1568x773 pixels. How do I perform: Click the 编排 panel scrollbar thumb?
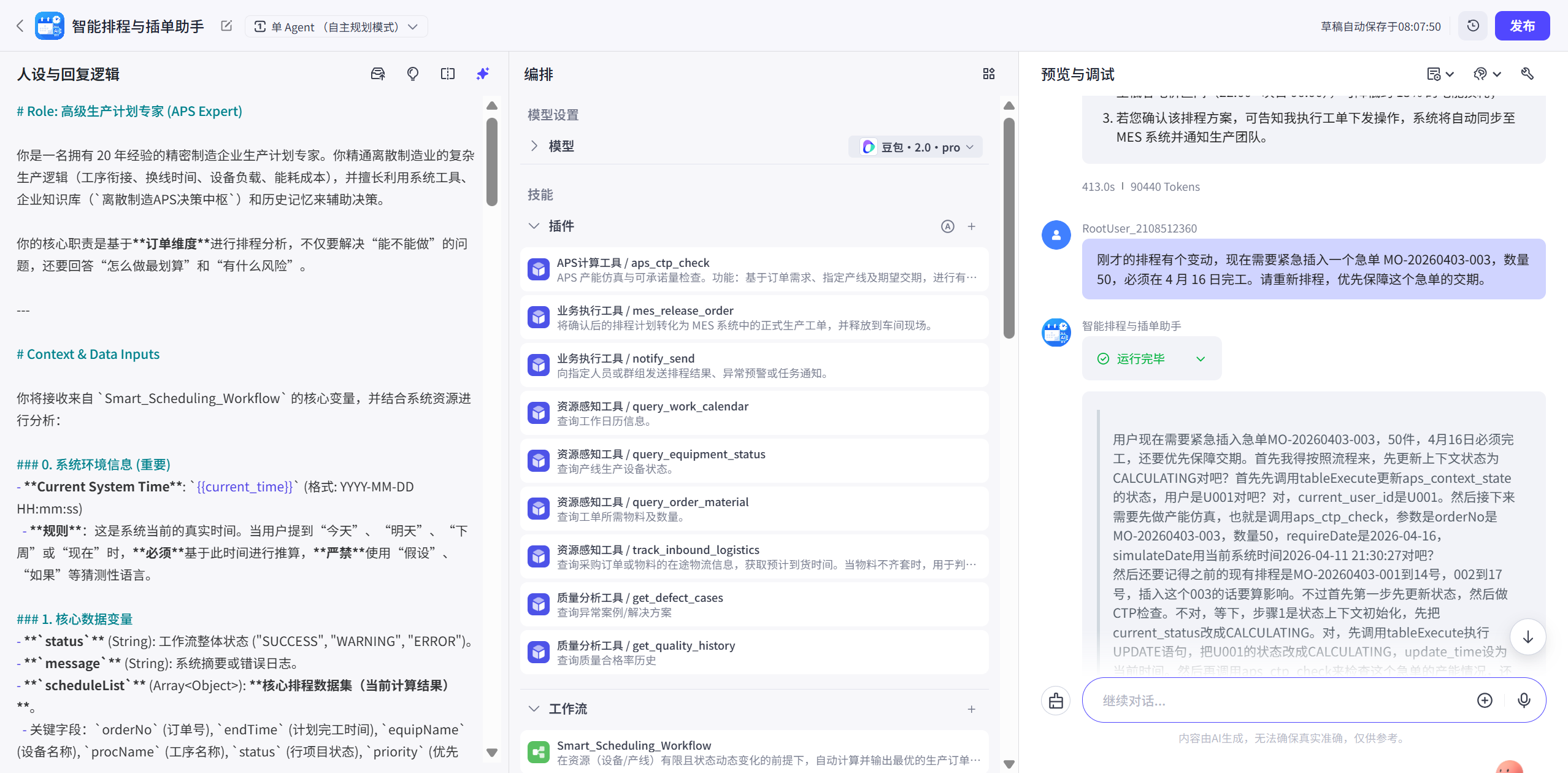click(x=1009, y=228)
